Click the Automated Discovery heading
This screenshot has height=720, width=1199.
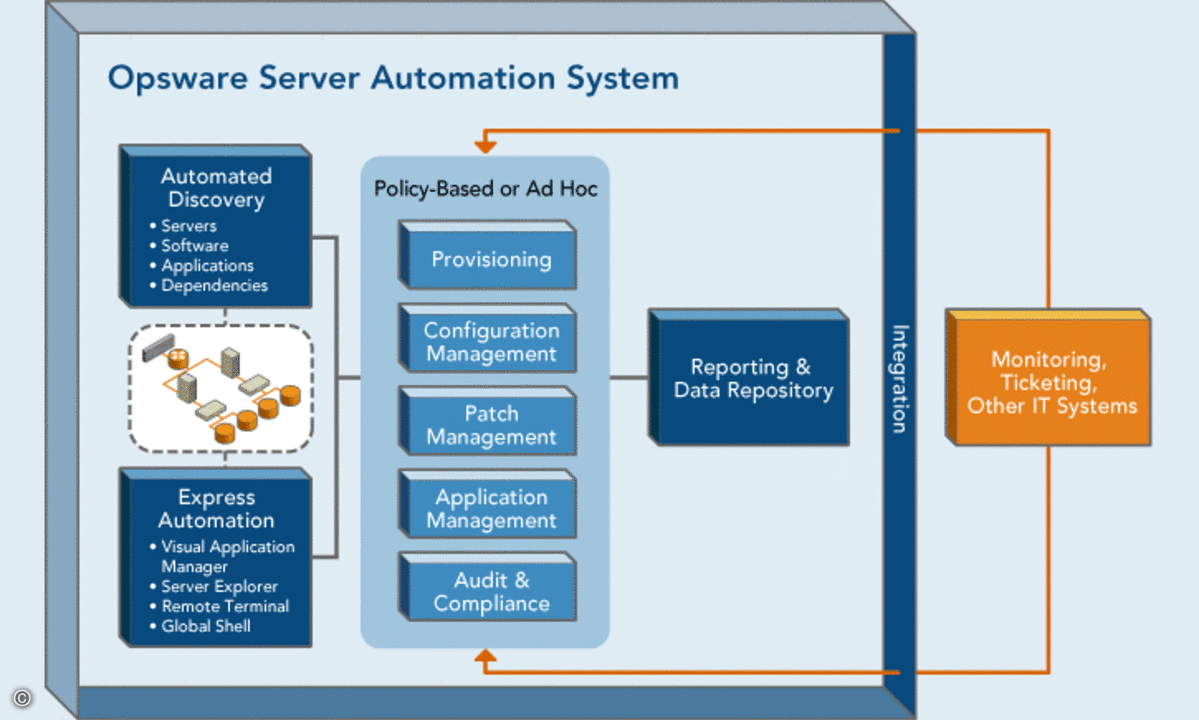coord(216,188)
